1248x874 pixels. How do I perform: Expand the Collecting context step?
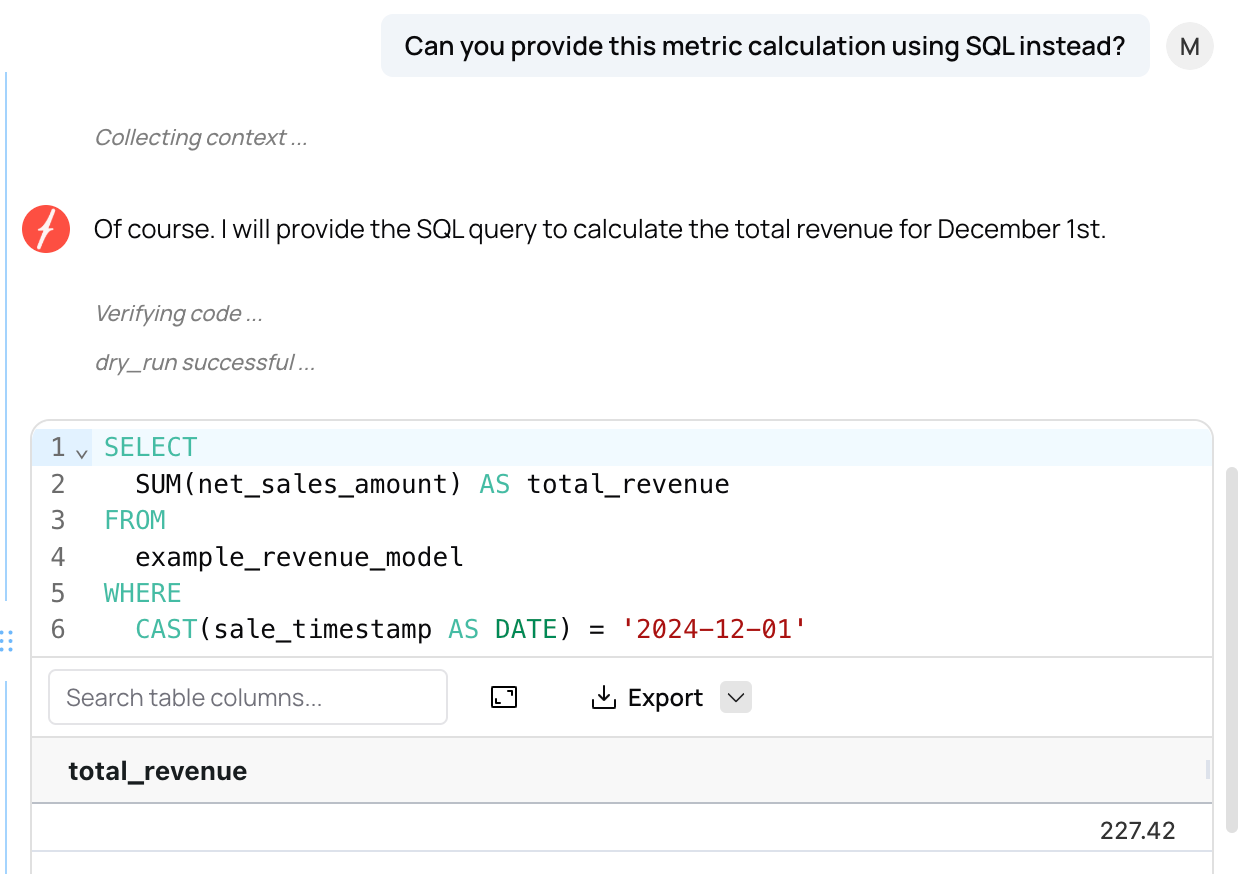coord(201,138)
